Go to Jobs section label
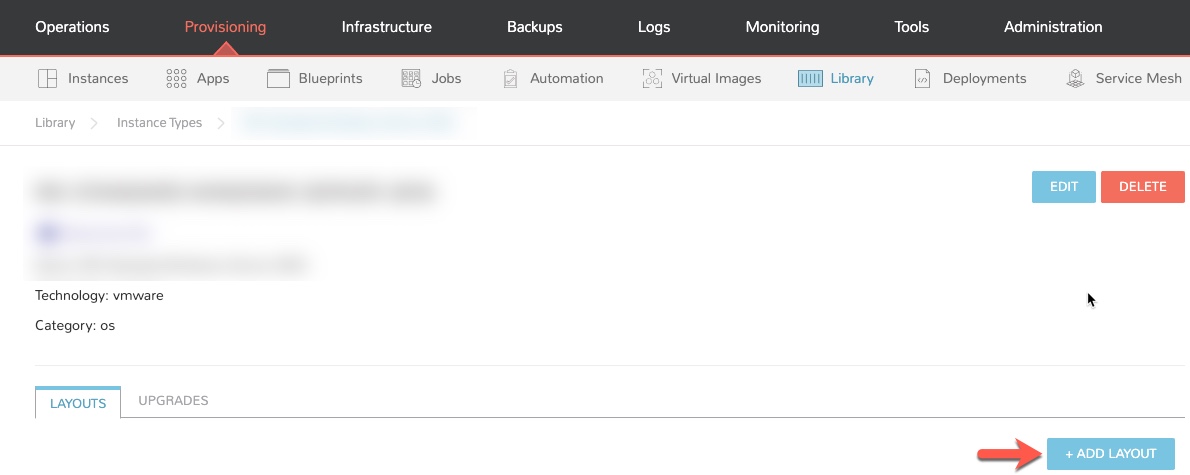 (x=446, y=78)
